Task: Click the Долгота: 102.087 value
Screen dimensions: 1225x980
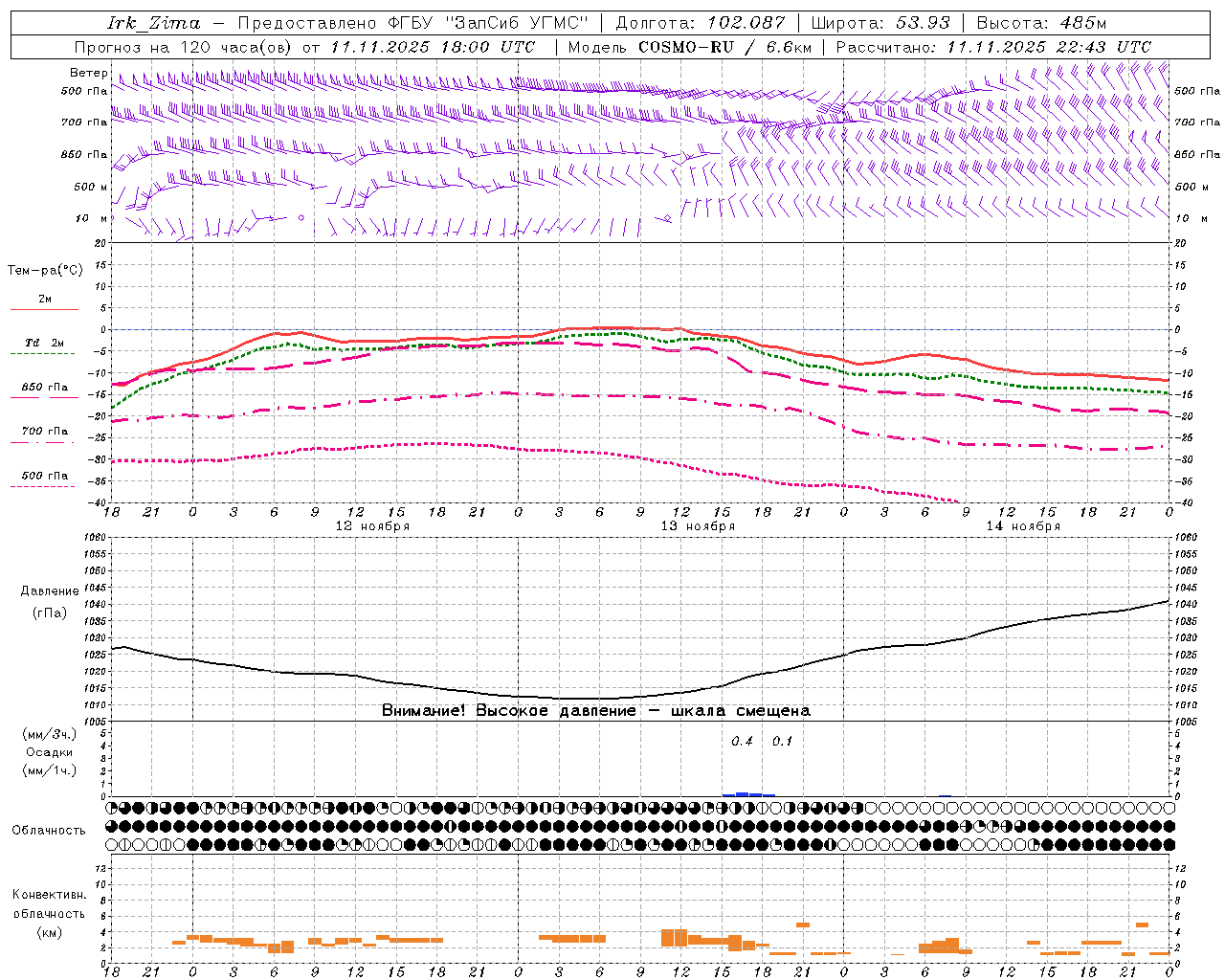Action: coord(701,23)
